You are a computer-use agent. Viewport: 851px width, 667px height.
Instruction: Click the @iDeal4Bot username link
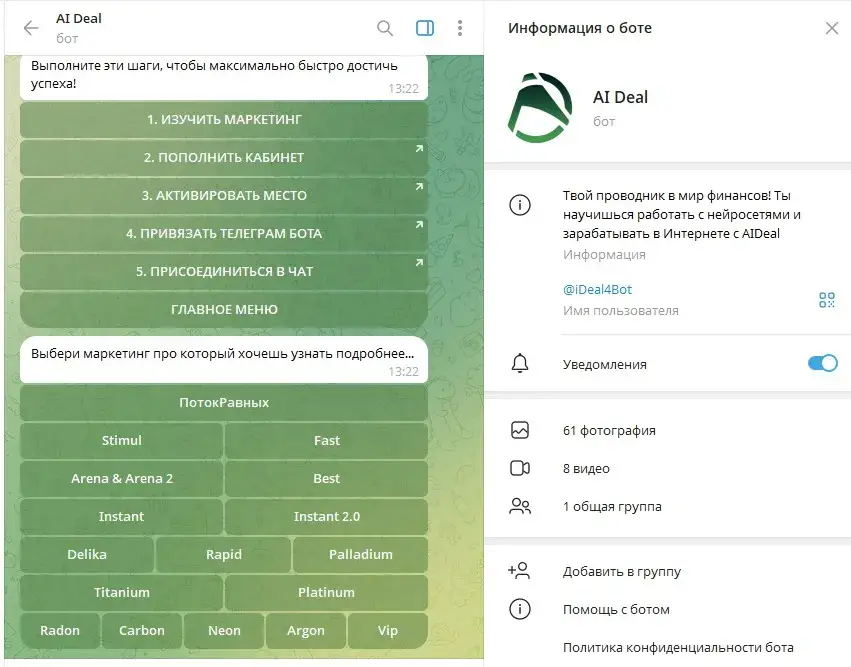click(x=598, y=289)
